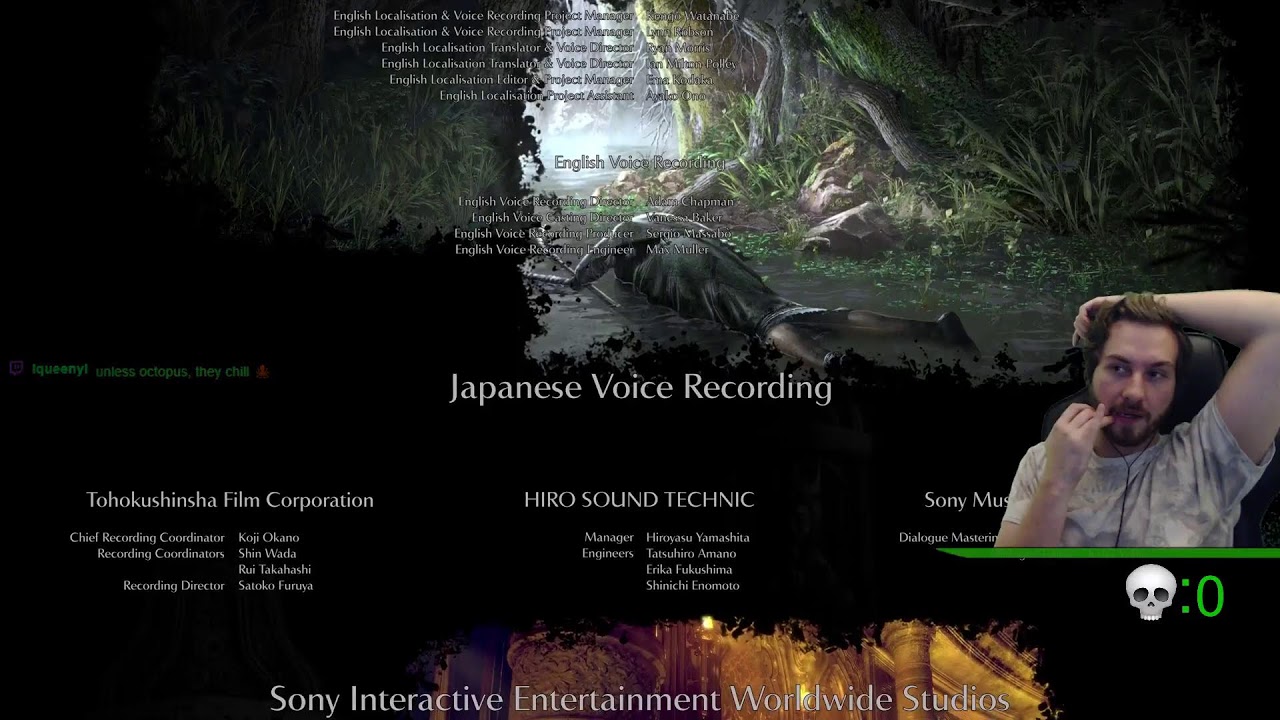Click the name 'Erika Fukushima'
This screenshot has width=1280, height=720.
tap(689, 570)
